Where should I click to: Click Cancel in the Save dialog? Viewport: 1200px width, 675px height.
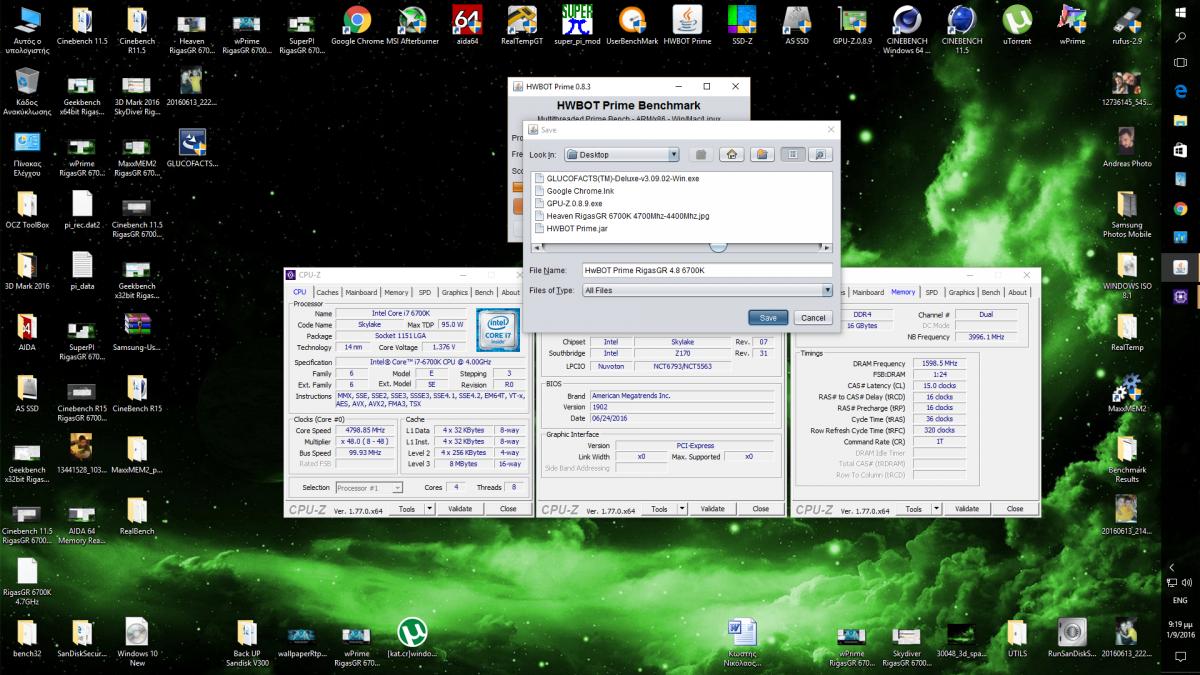pyautogui.click(x=813, y=317)
